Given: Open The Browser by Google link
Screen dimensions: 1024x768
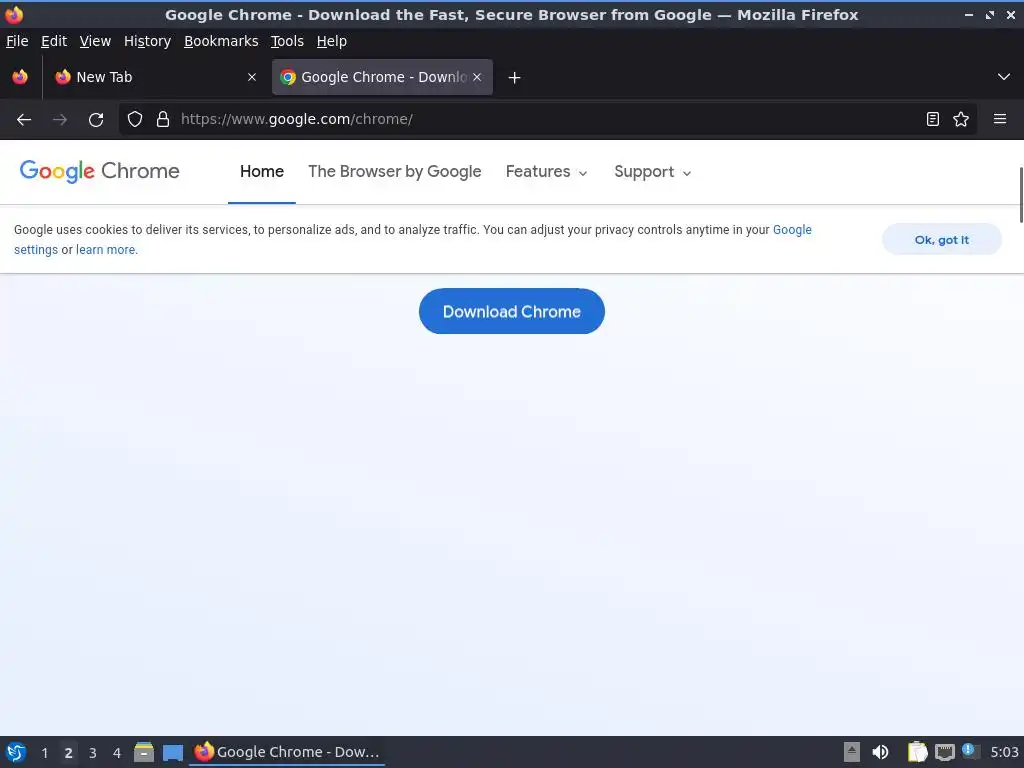Looking at the screenshot, I should pyautogui.click(x=394, y=172).
